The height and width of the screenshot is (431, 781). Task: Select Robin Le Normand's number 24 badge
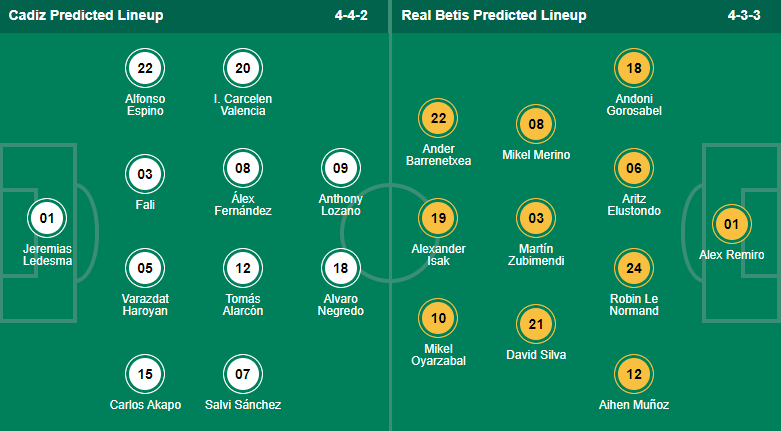click(634, 268)
